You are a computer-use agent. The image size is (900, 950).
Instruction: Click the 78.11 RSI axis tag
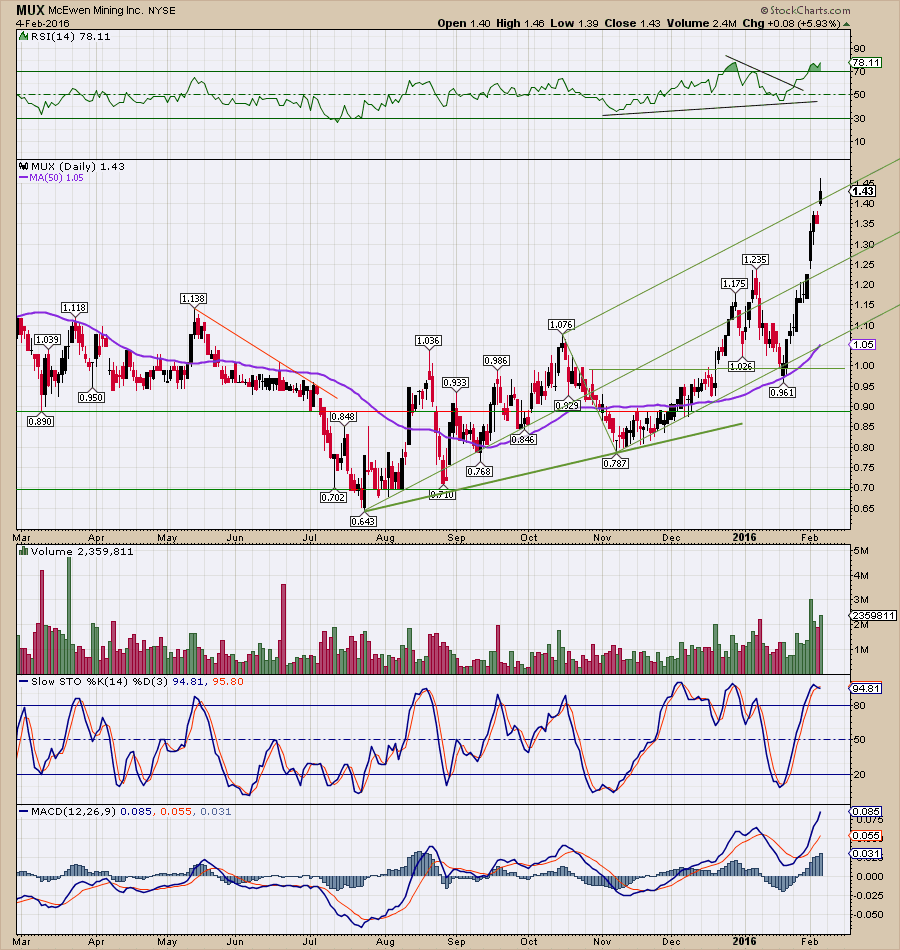[865, 62]
